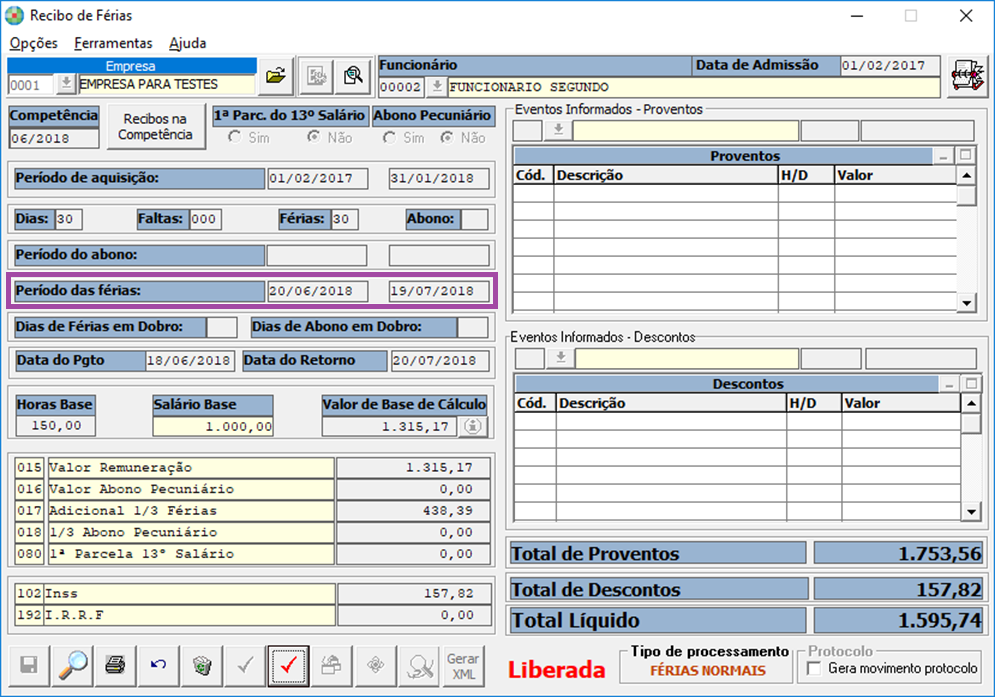Select Sim for Abono Pecuniário

point(389,137)
